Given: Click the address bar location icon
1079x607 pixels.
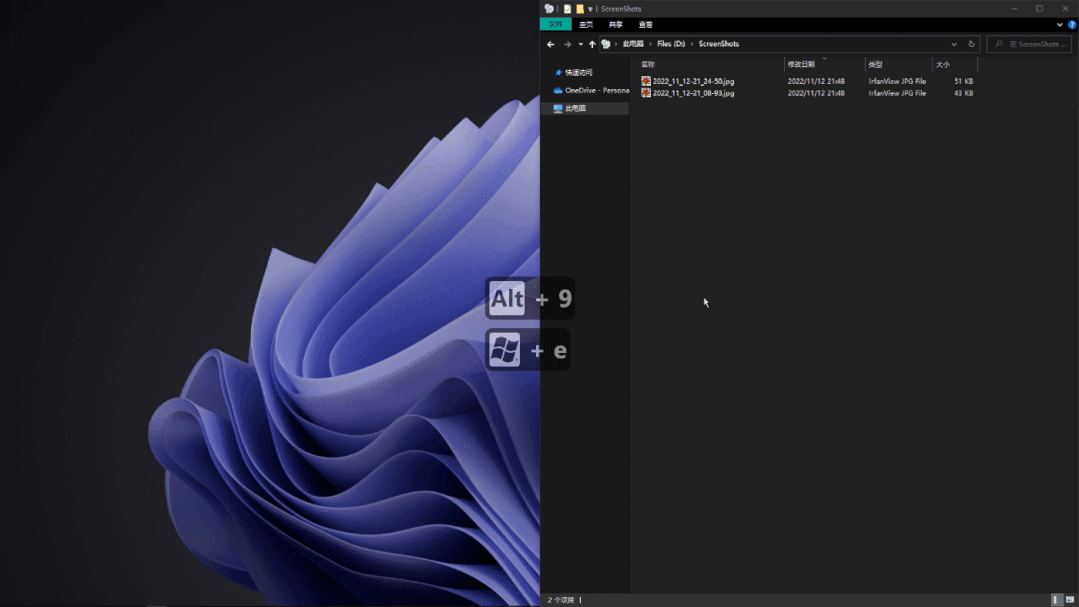Looking at the screenshot, I should click(606, 44).
